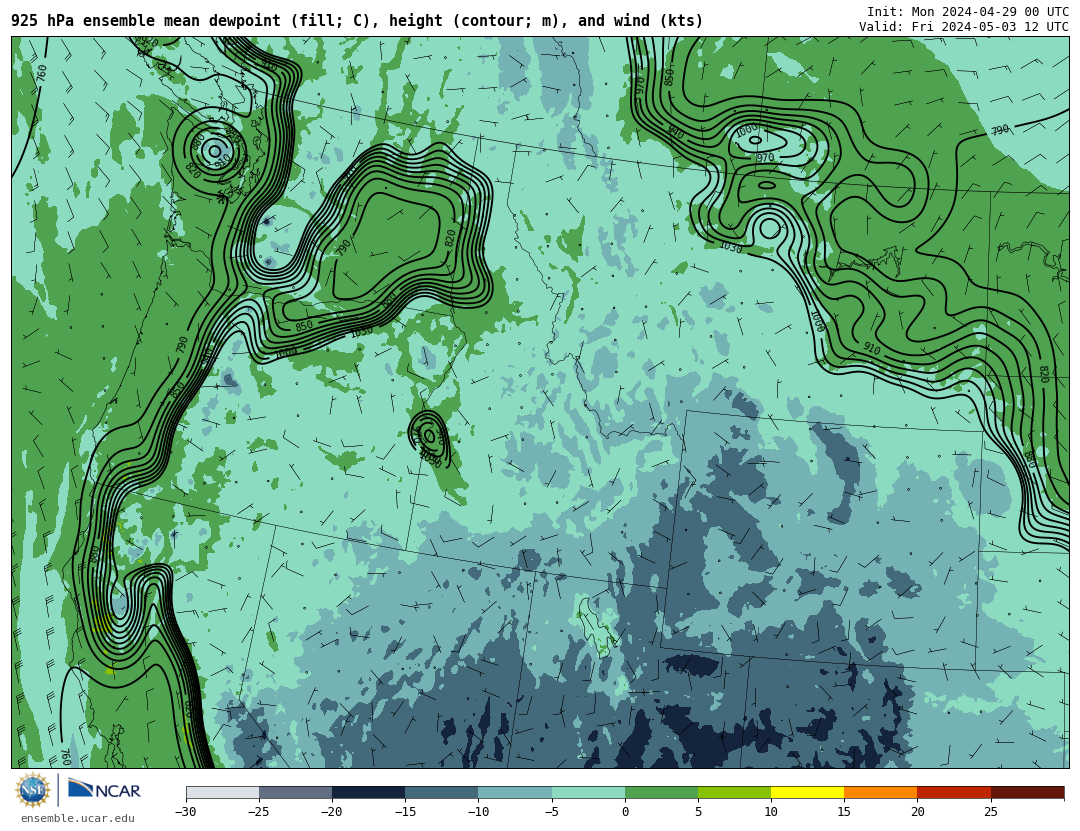Click the colorbar tick label '5'
The height and width of the screenshot is (831, 1080).
point(698,812)
